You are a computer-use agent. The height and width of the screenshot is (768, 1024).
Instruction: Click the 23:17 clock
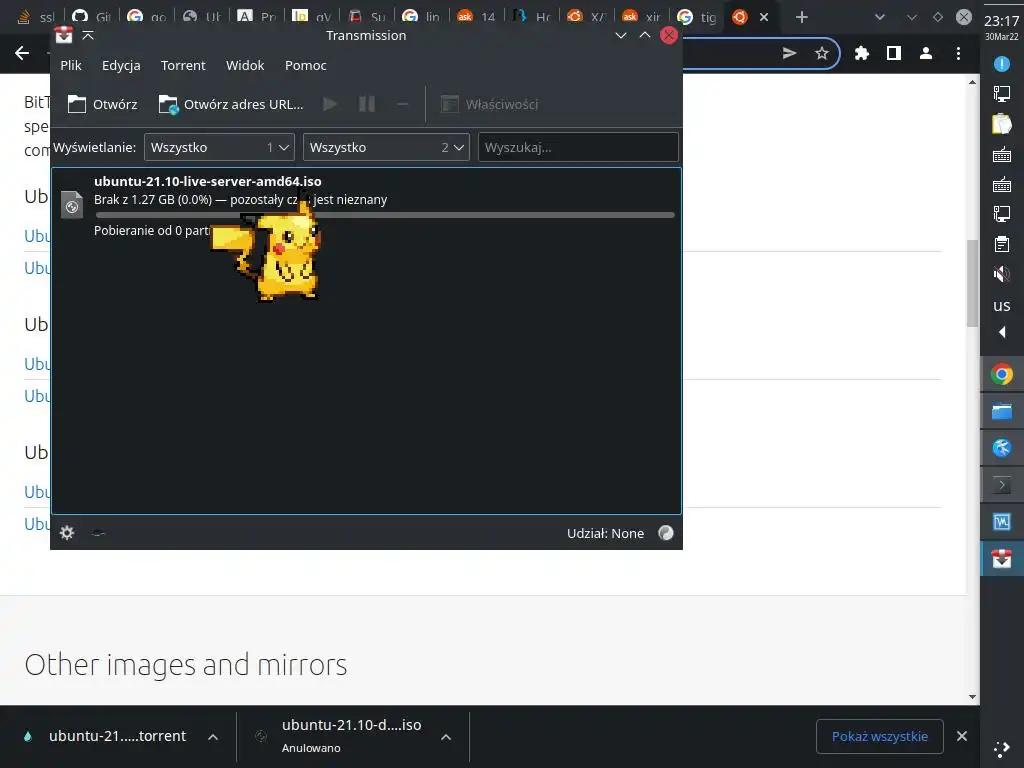click(x=1002, y=22)
